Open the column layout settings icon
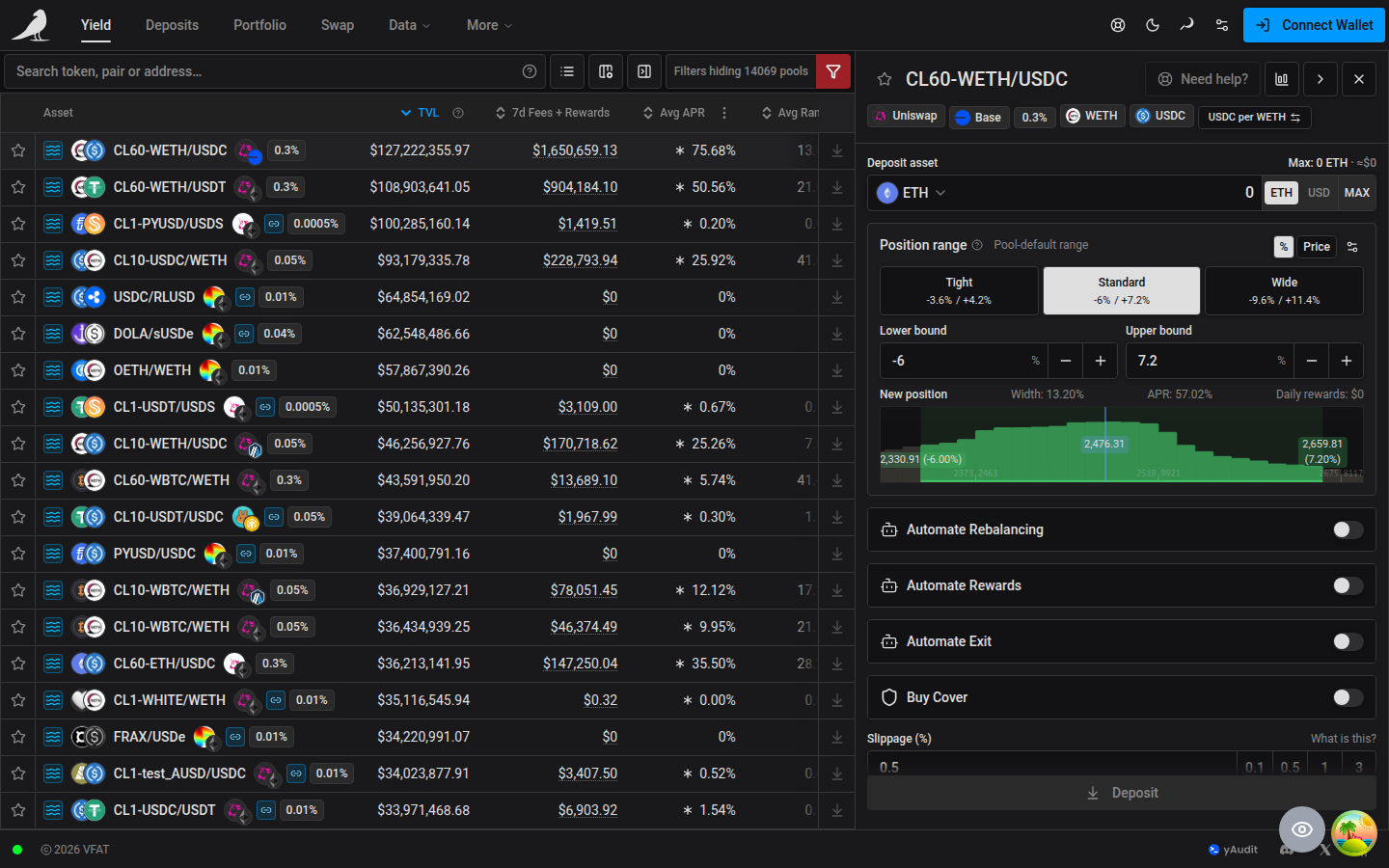Image resolution: width=1389 pixels, height=868 pixels. tap(606, 71)
